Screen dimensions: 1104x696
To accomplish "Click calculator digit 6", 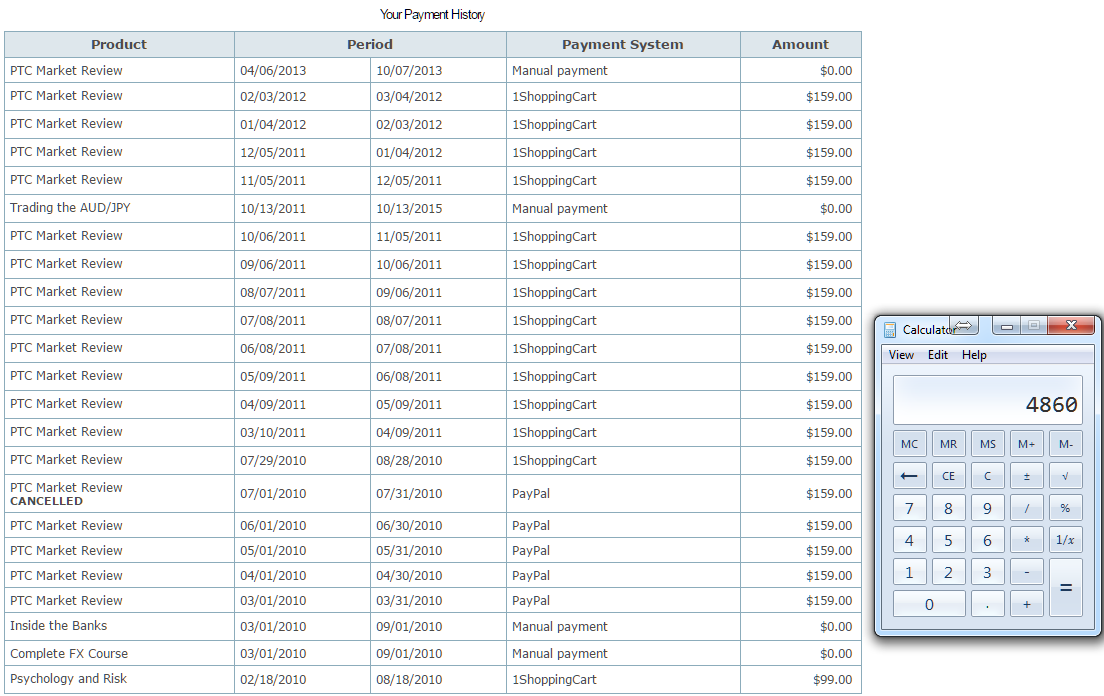I will click(x=988, y=540).
